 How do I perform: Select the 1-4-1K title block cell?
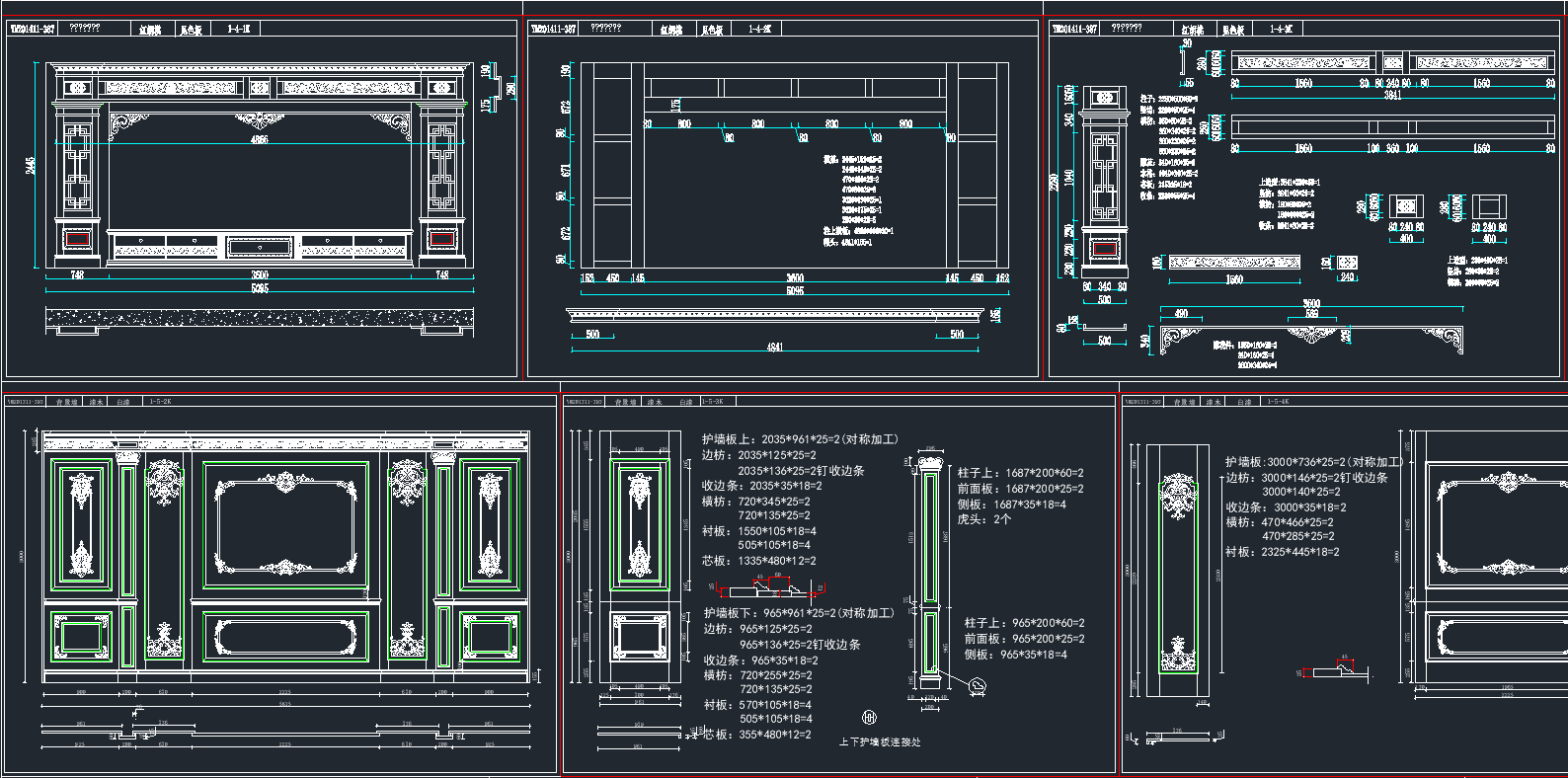coord(239,30)
